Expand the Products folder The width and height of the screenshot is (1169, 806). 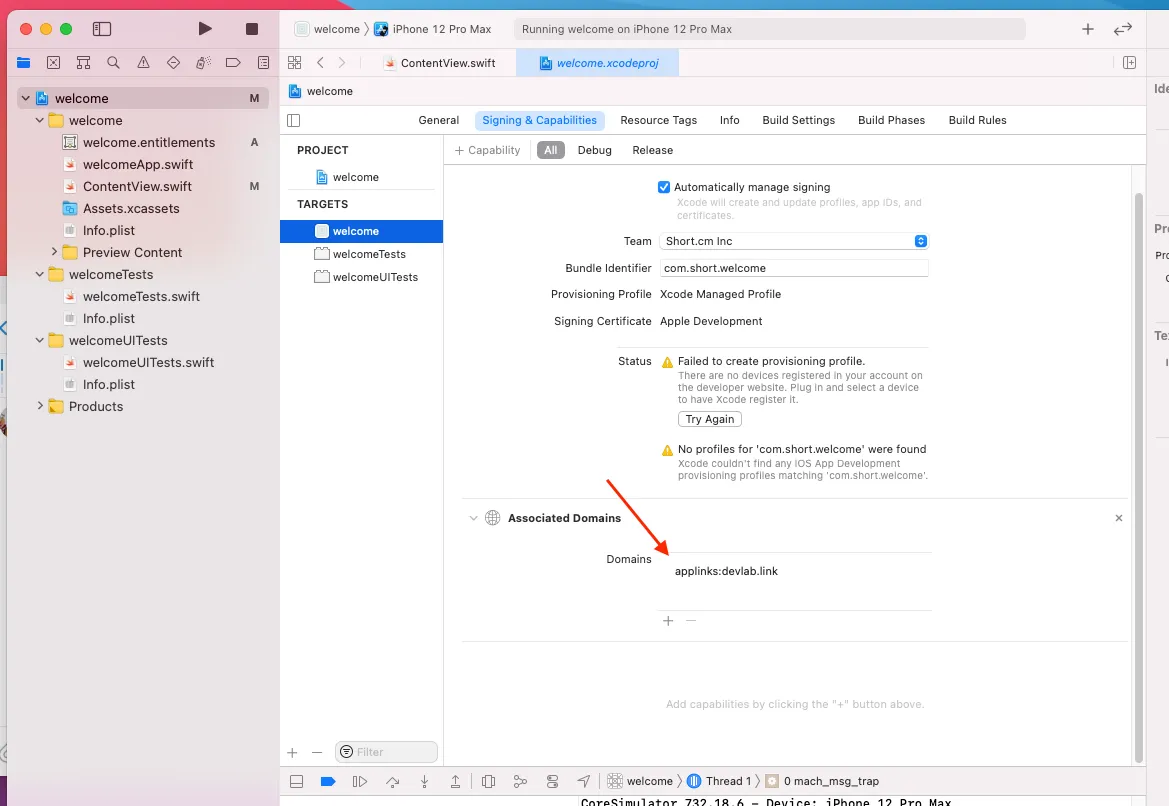pyautogui.click(x=40, y=406)
